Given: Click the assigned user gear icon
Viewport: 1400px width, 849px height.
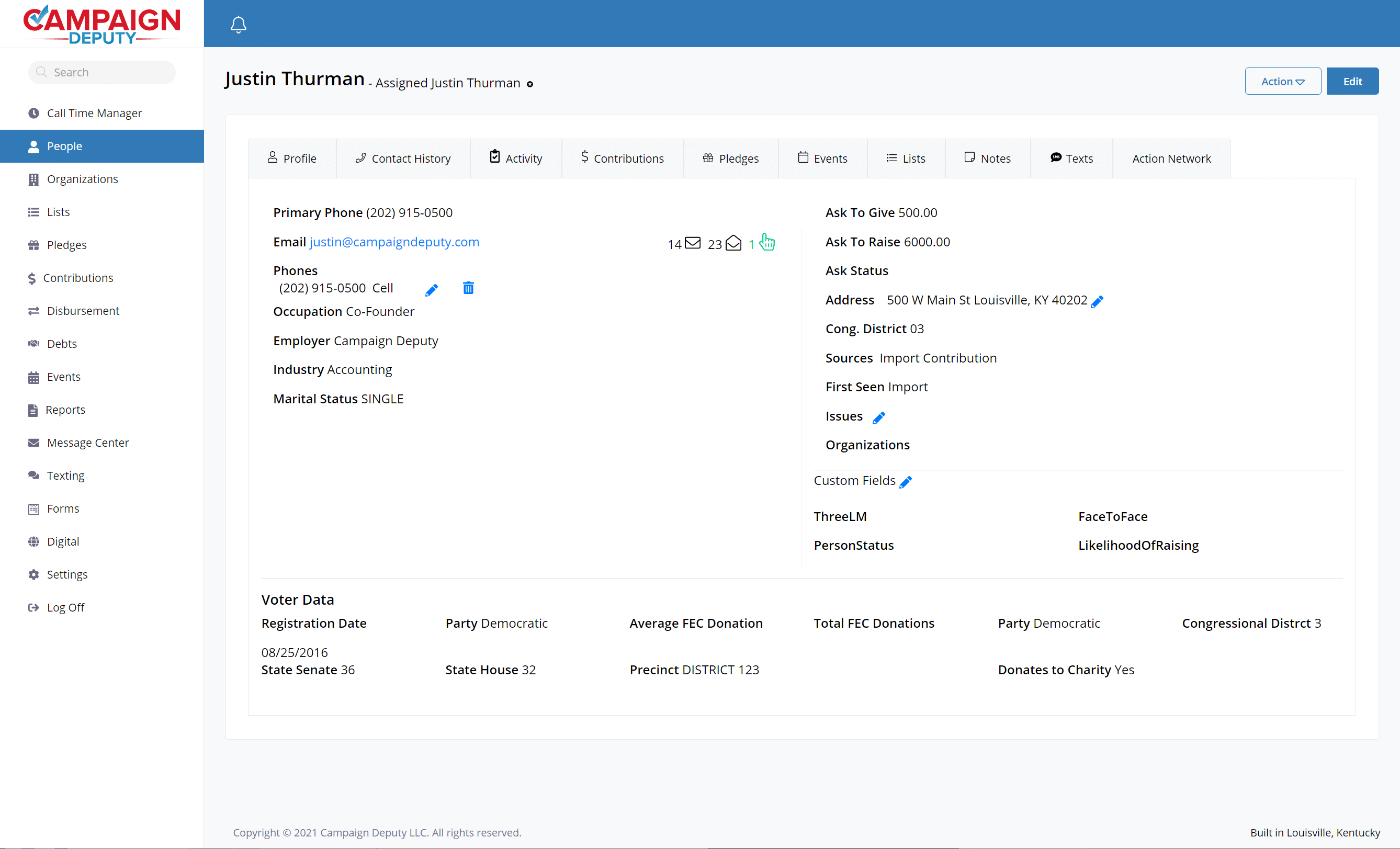Looking at the screenshot, I should (x=529, y=85).
